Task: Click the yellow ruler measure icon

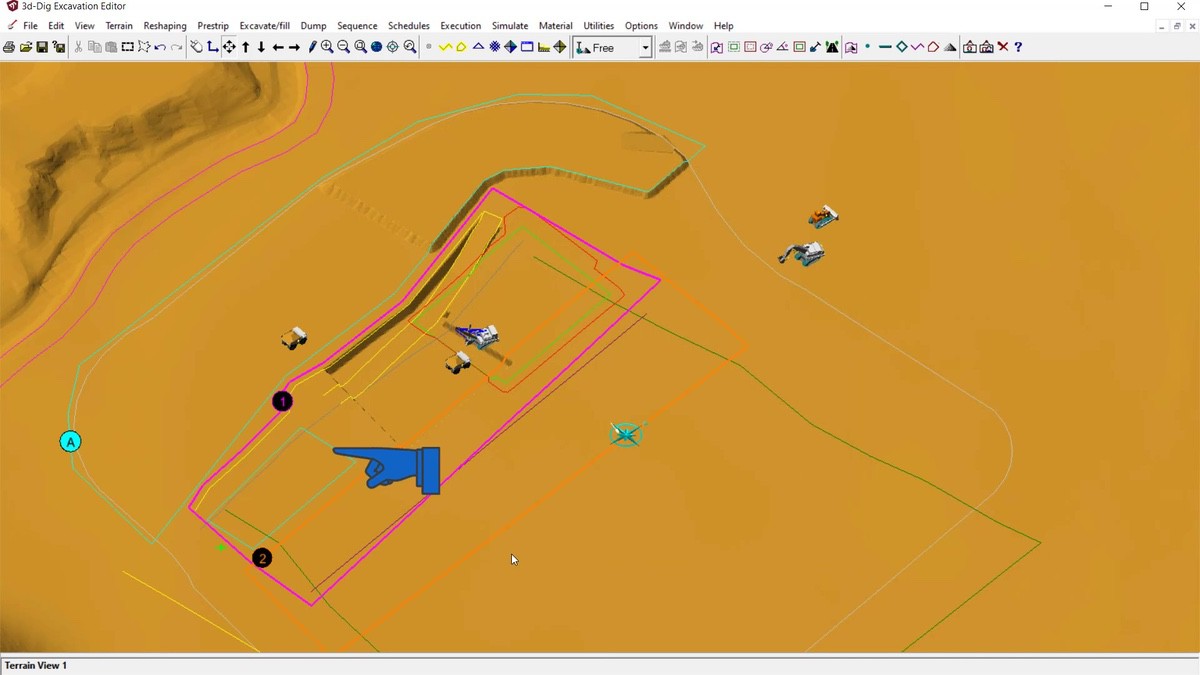Action: coord(543,47)
